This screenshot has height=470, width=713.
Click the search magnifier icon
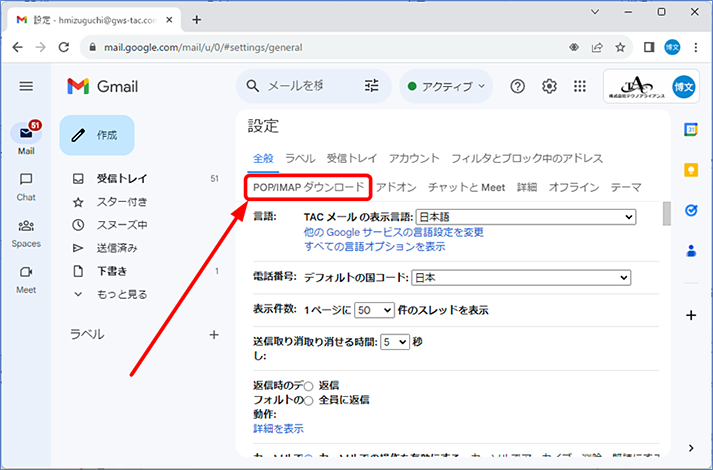click(252, 86)
